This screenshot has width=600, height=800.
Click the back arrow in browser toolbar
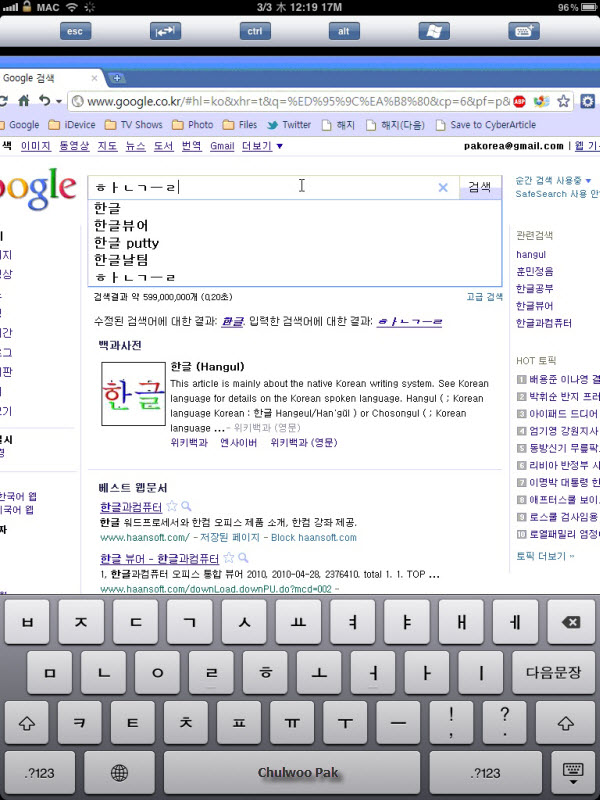[x=44, y=101]
